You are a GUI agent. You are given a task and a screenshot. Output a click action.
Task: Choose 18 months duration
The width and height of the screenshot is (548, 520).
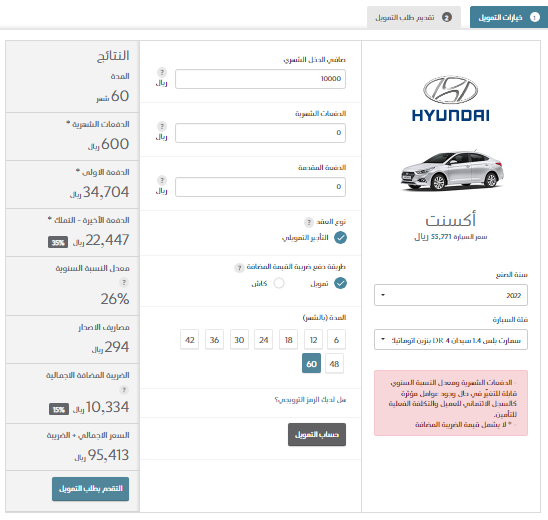[x=288, y=340]
